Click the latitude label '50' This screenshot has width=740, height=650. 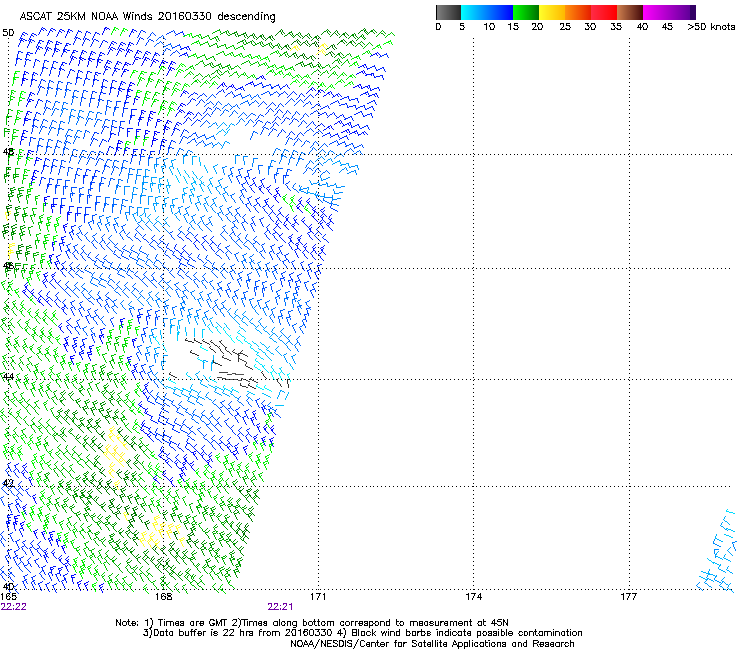tap(8, 33)
